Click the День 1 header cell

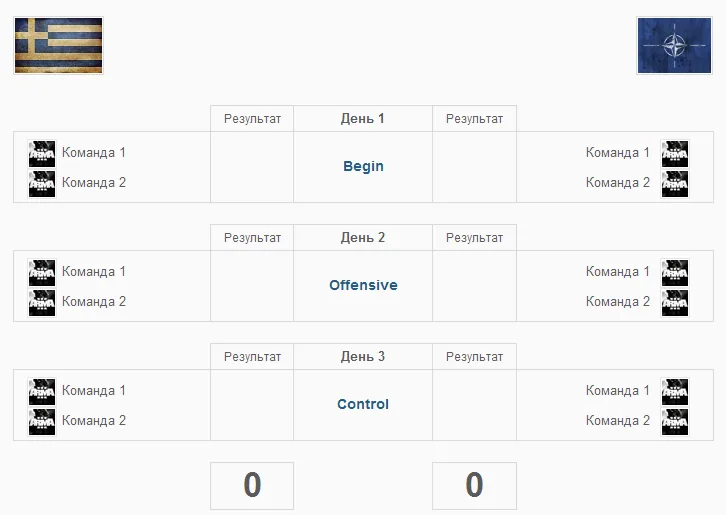(x=363, y=119)
